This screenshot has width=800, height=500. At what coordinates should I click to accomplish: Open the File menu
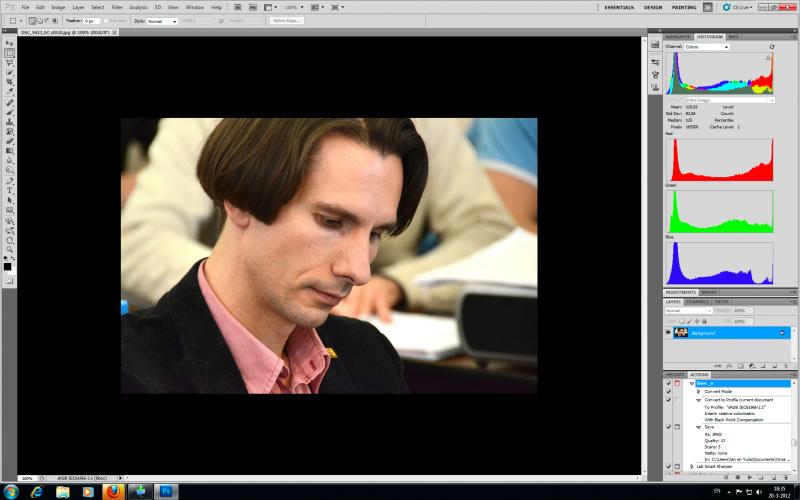25,7
